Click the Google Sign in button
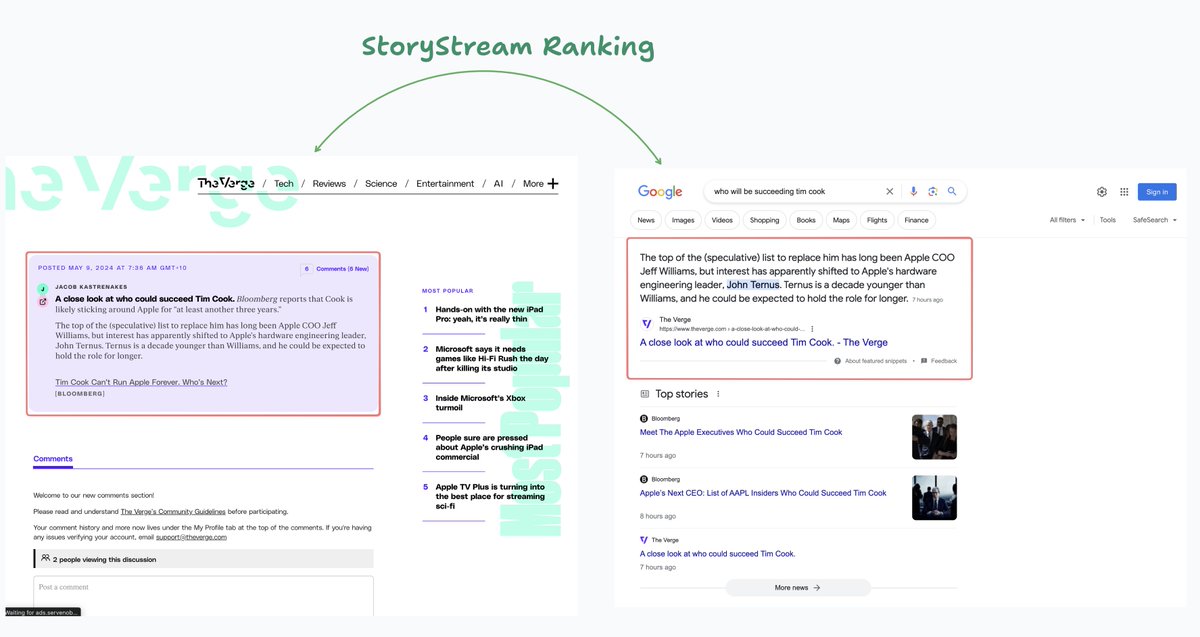 1157,192
